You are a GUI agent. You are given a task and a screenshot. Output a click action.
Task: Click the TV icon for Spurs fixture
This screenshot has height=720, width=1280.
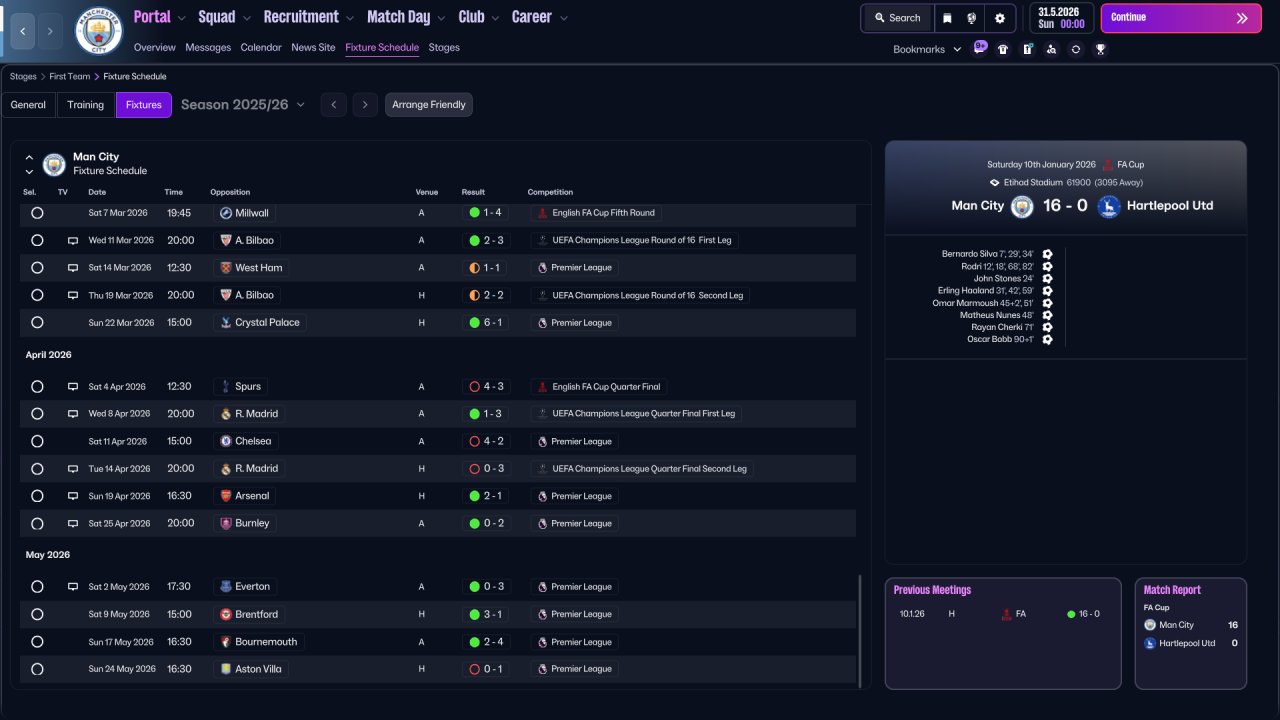click(x=73, y=387)
